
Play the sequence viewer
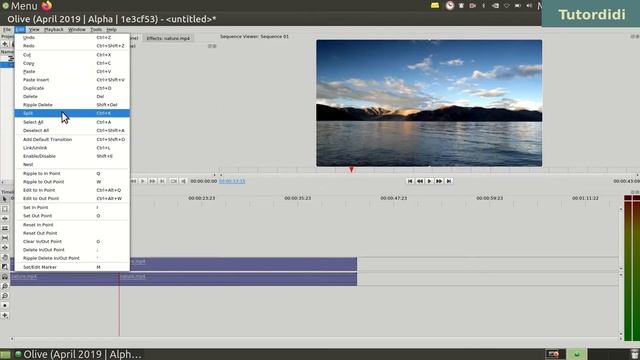coord(429,181)
